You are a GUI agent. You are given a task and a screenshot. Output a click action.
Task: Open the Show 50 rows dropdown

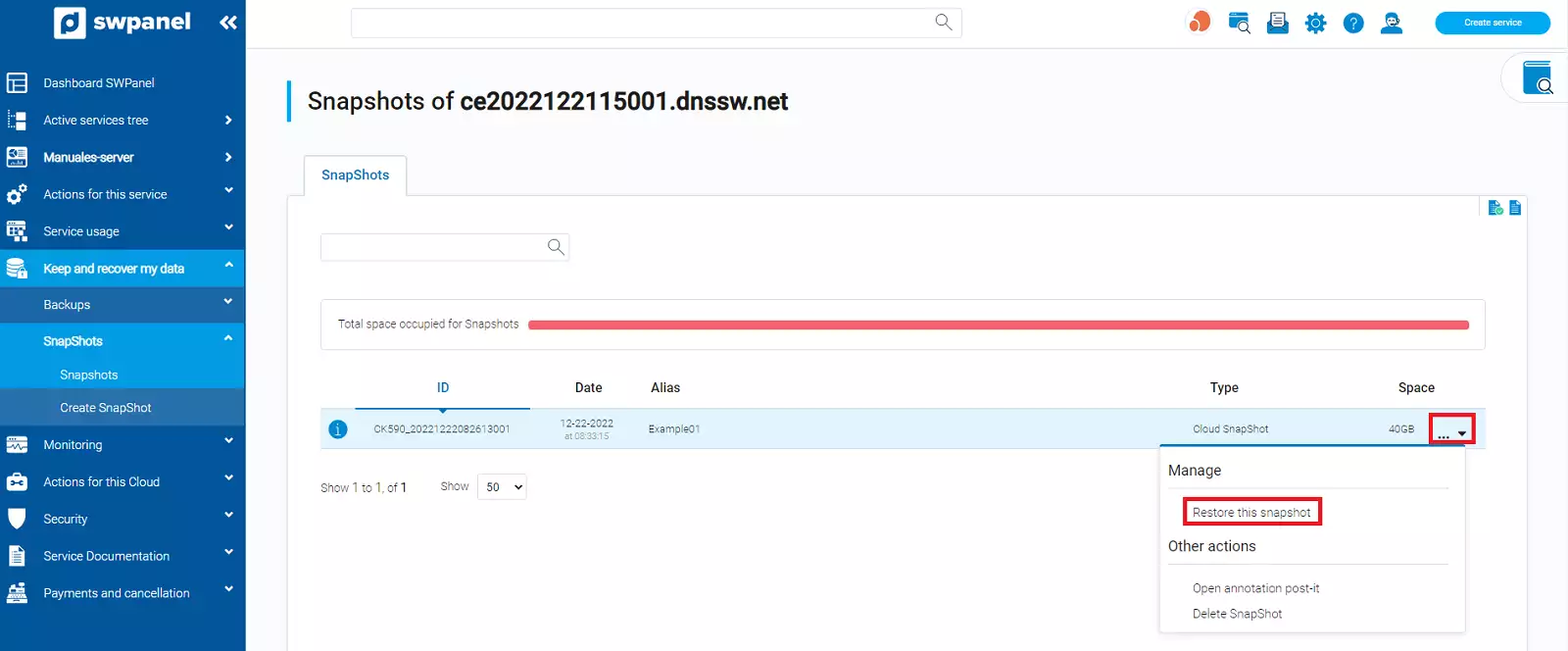(502, 487)
